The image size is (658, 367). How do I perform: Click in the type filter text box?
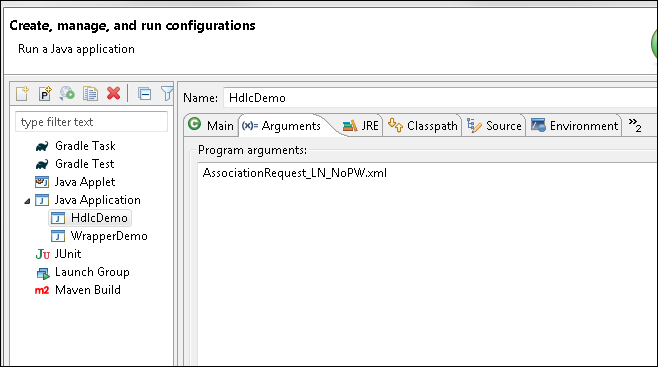pyautogui.click(x=91, y=122)
